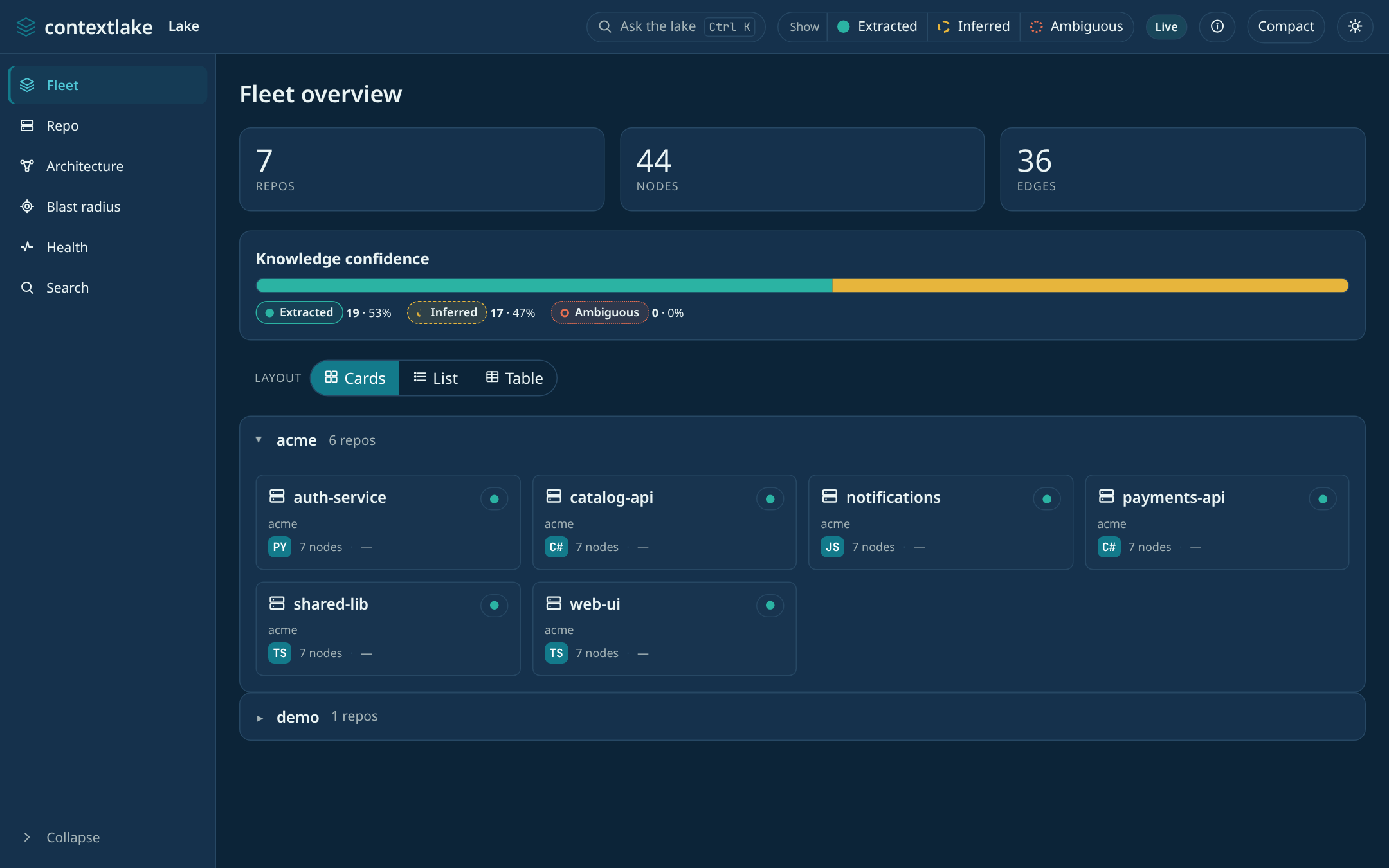The image size is (1389, 868).
Task: Click payments-api repo icon
Action: pyautogui.click(x=1106, y=496)
